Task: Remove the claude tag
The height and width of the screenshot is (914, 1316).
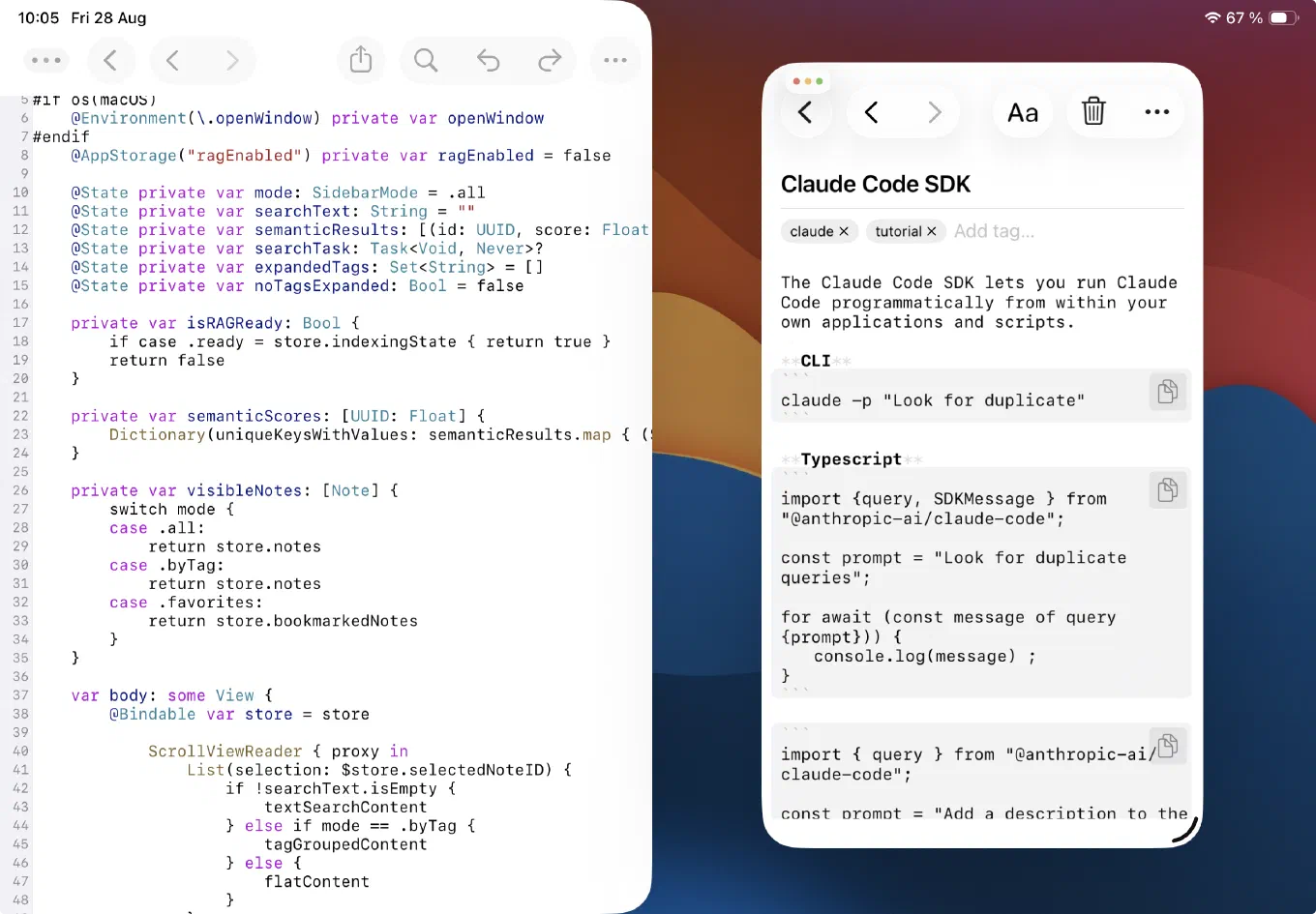Action: (x=844, y=231)
